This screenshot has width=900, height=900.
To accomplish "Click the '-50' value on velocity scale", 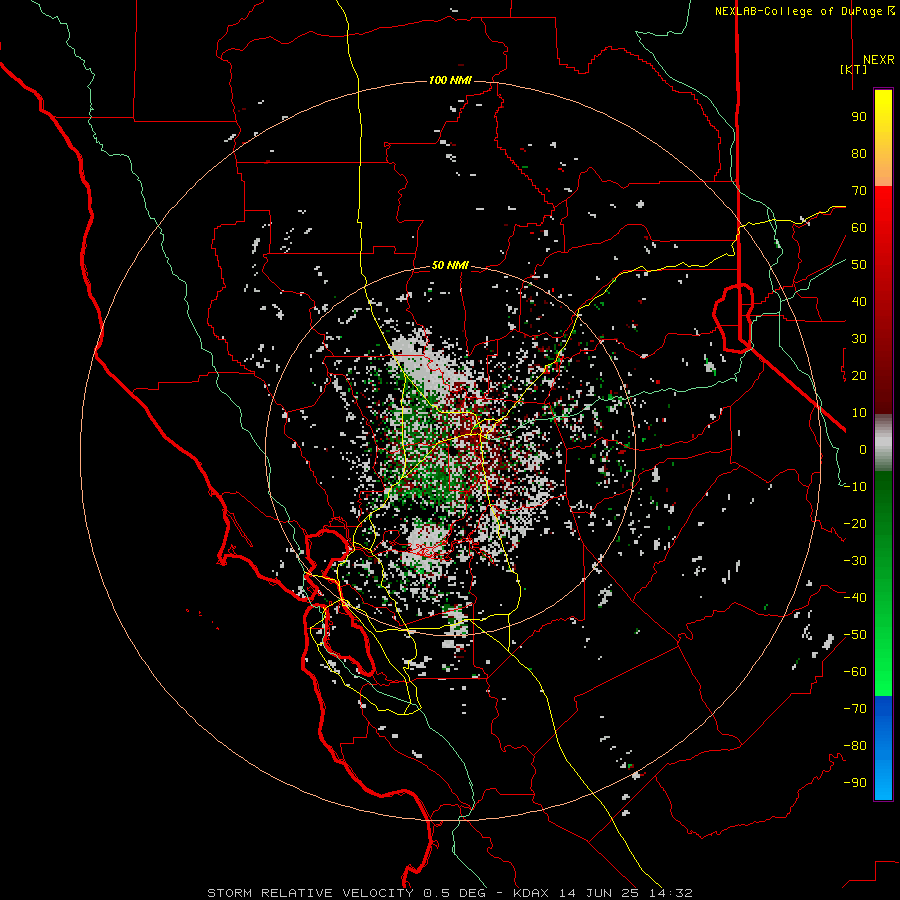I will [x=855, y=635].
